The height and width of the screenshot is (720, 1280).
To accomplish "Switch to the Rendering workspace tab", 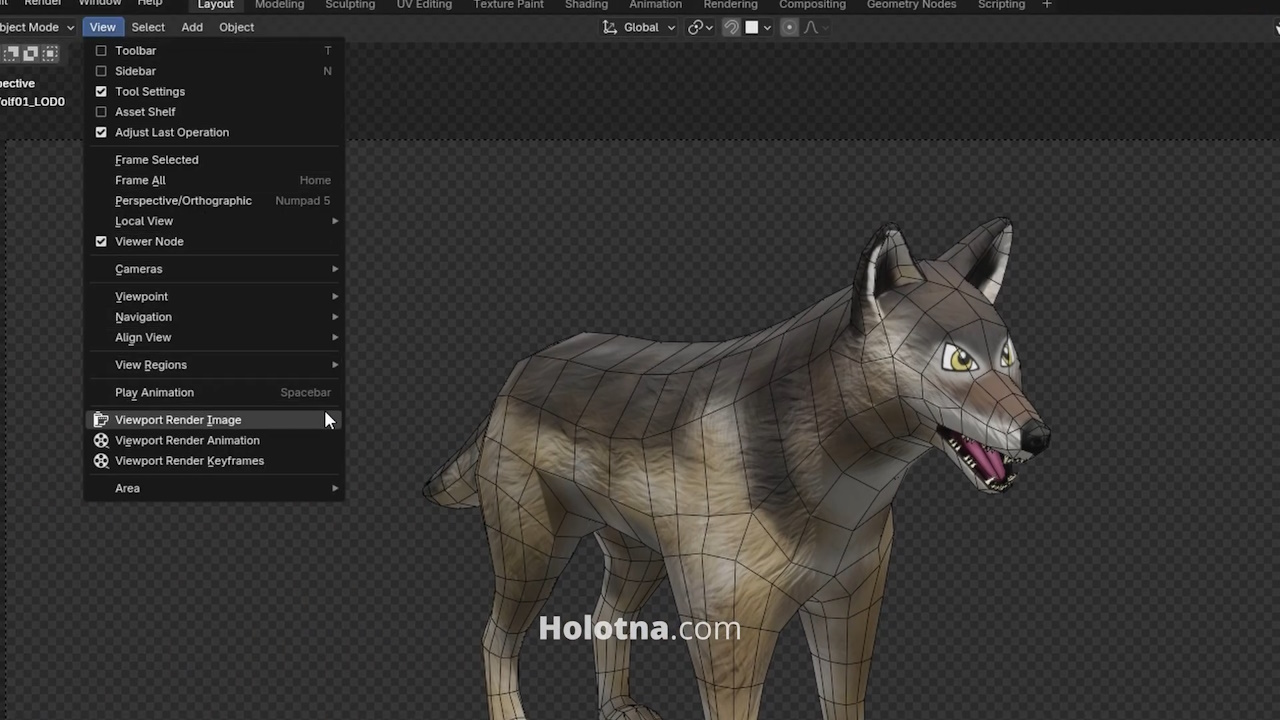I will (730, 5).
